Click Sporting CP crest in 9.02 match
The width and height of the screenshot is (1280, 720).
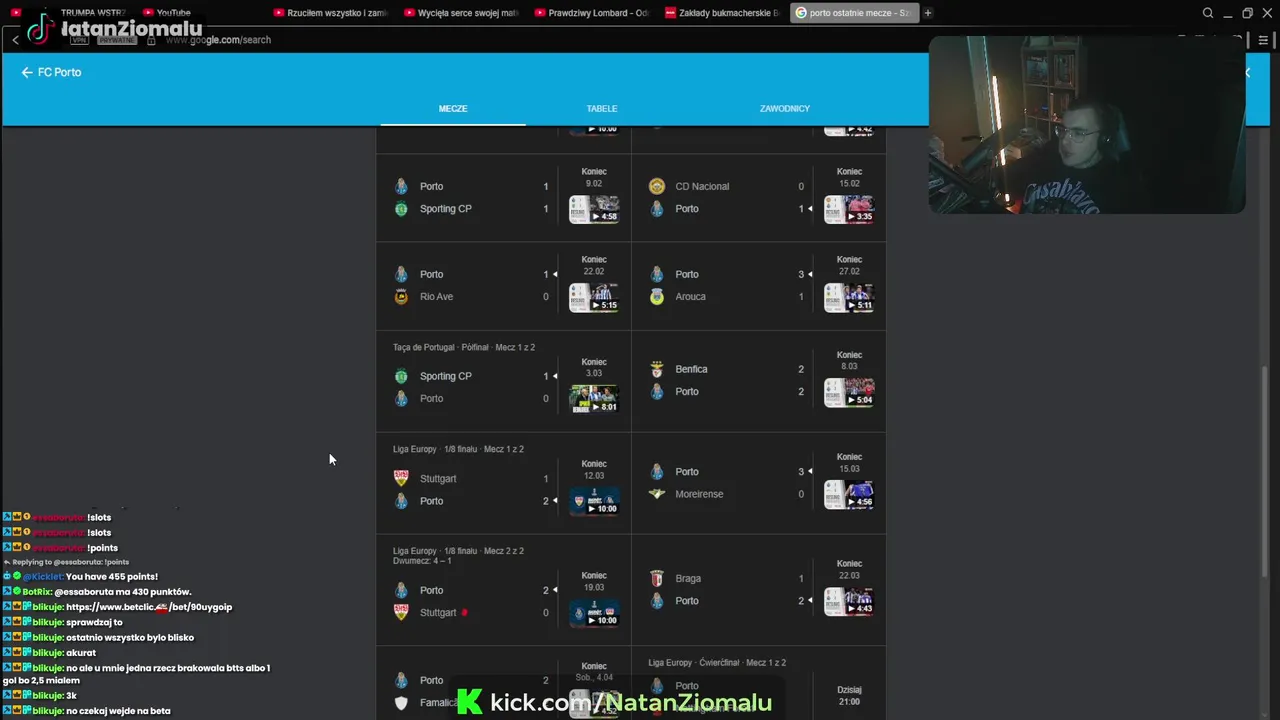(401, 209)
